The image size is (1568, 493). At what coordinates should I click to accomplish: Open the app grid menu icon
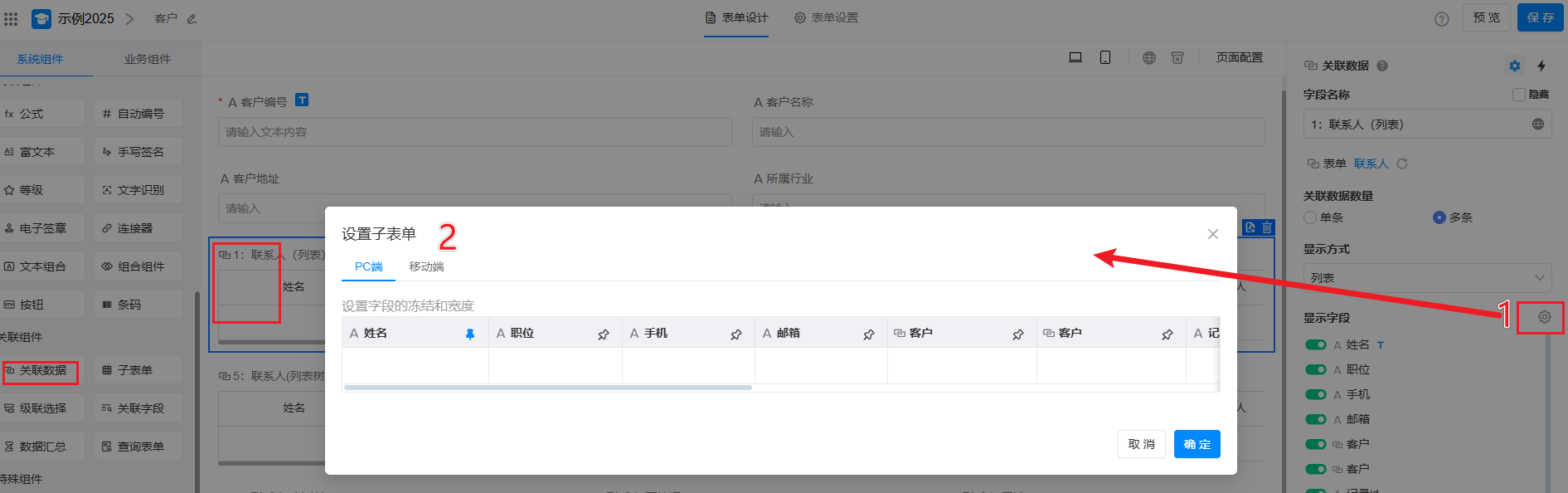tap(11, 18)
